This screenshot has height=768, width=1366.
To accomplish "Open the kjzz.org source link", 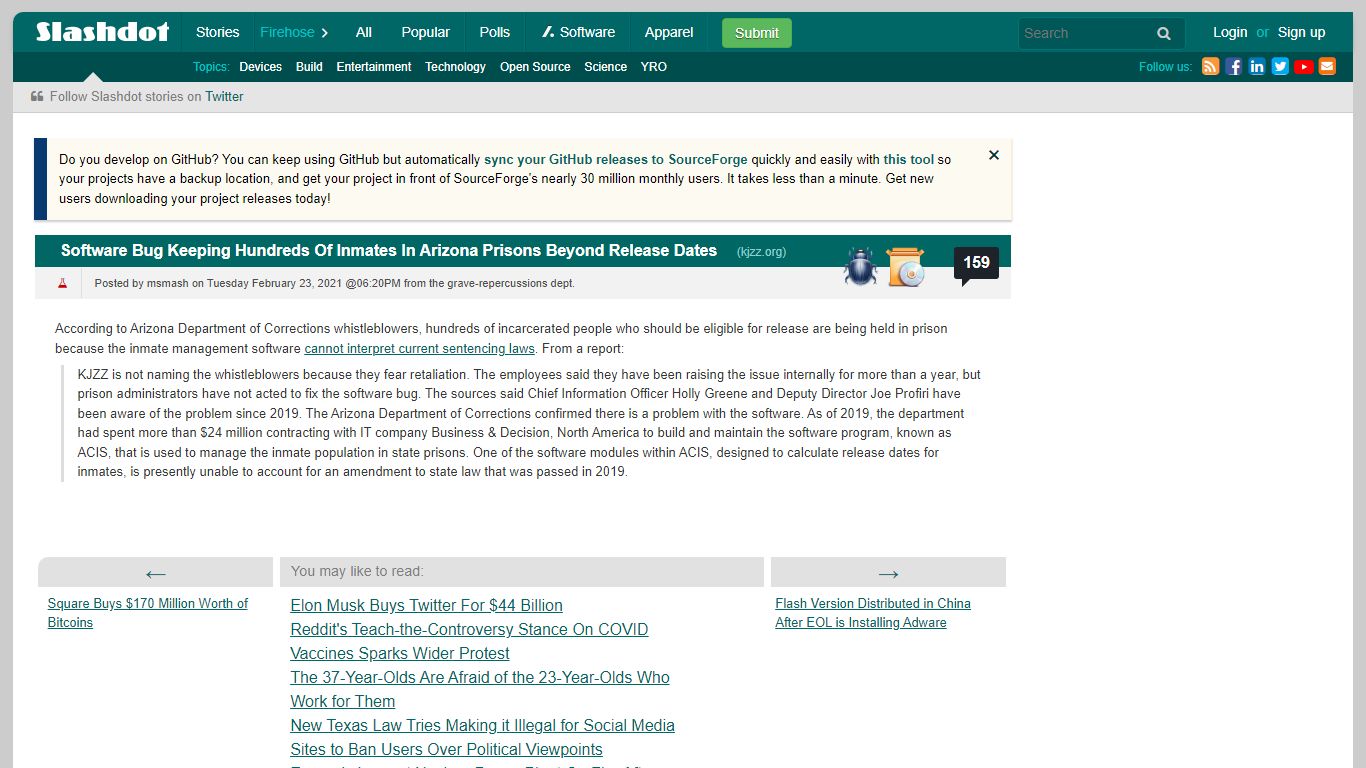I will point(762,252).
